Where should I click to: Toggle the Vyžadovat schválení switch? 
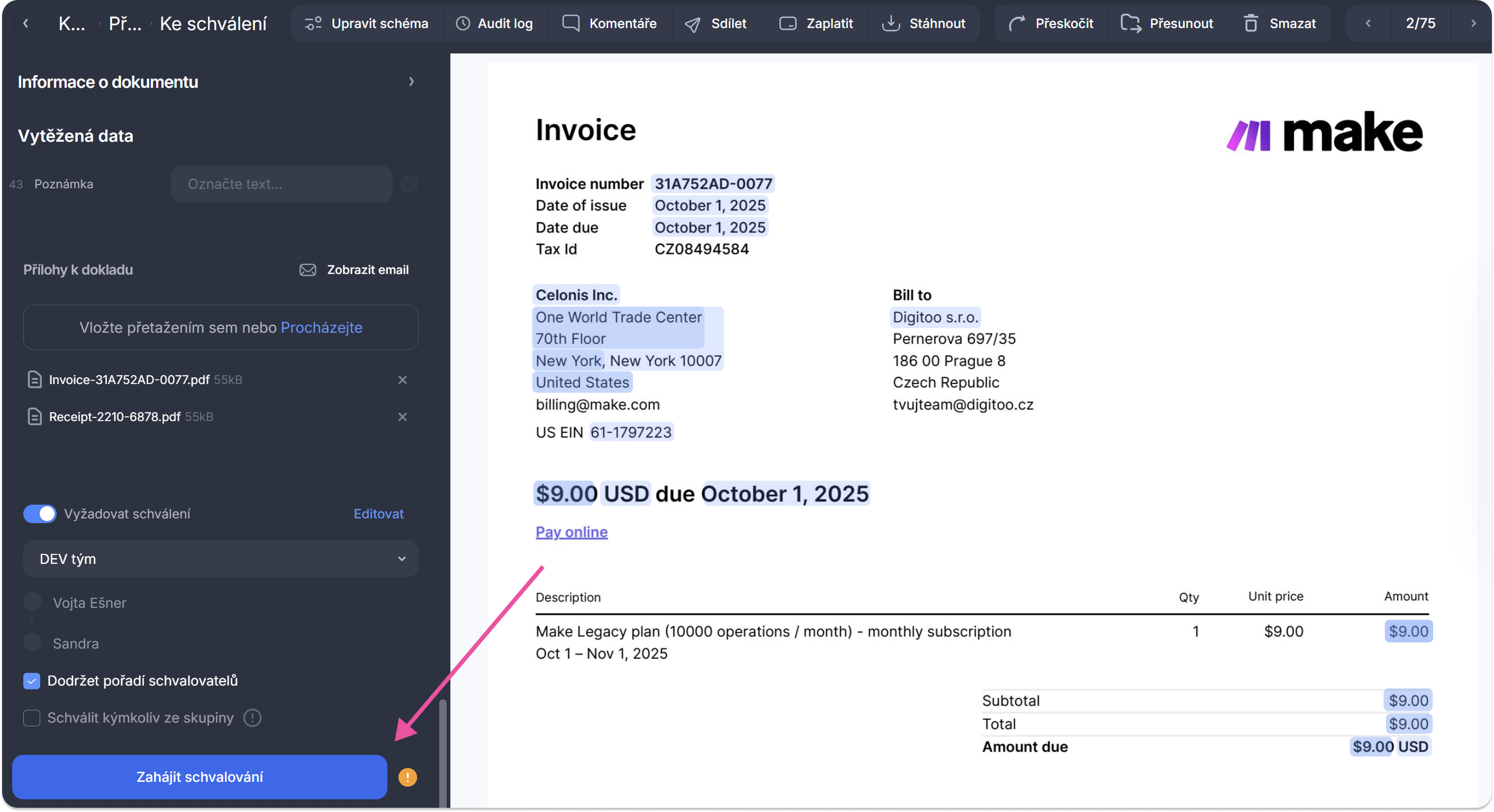40,514
